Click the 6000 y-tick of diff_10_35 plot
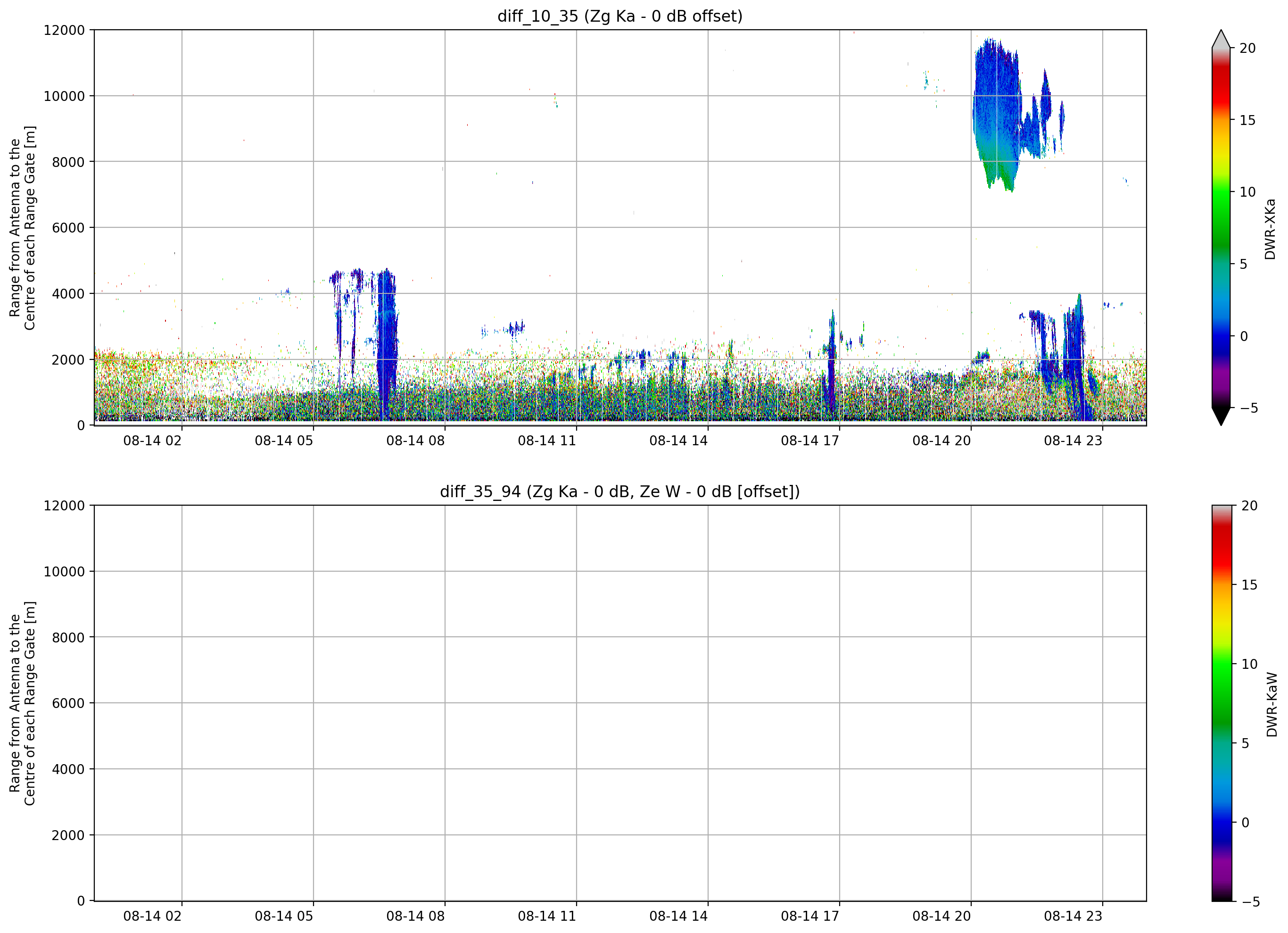Screen dimensions: 1288x933 [x=68, y=228]
